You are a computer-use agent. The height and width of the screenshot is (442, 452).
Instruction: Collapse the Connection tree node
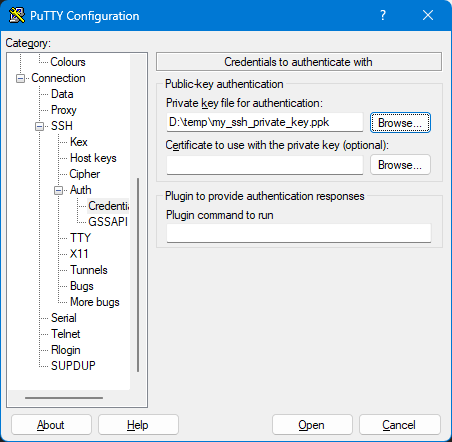(20, 79)
